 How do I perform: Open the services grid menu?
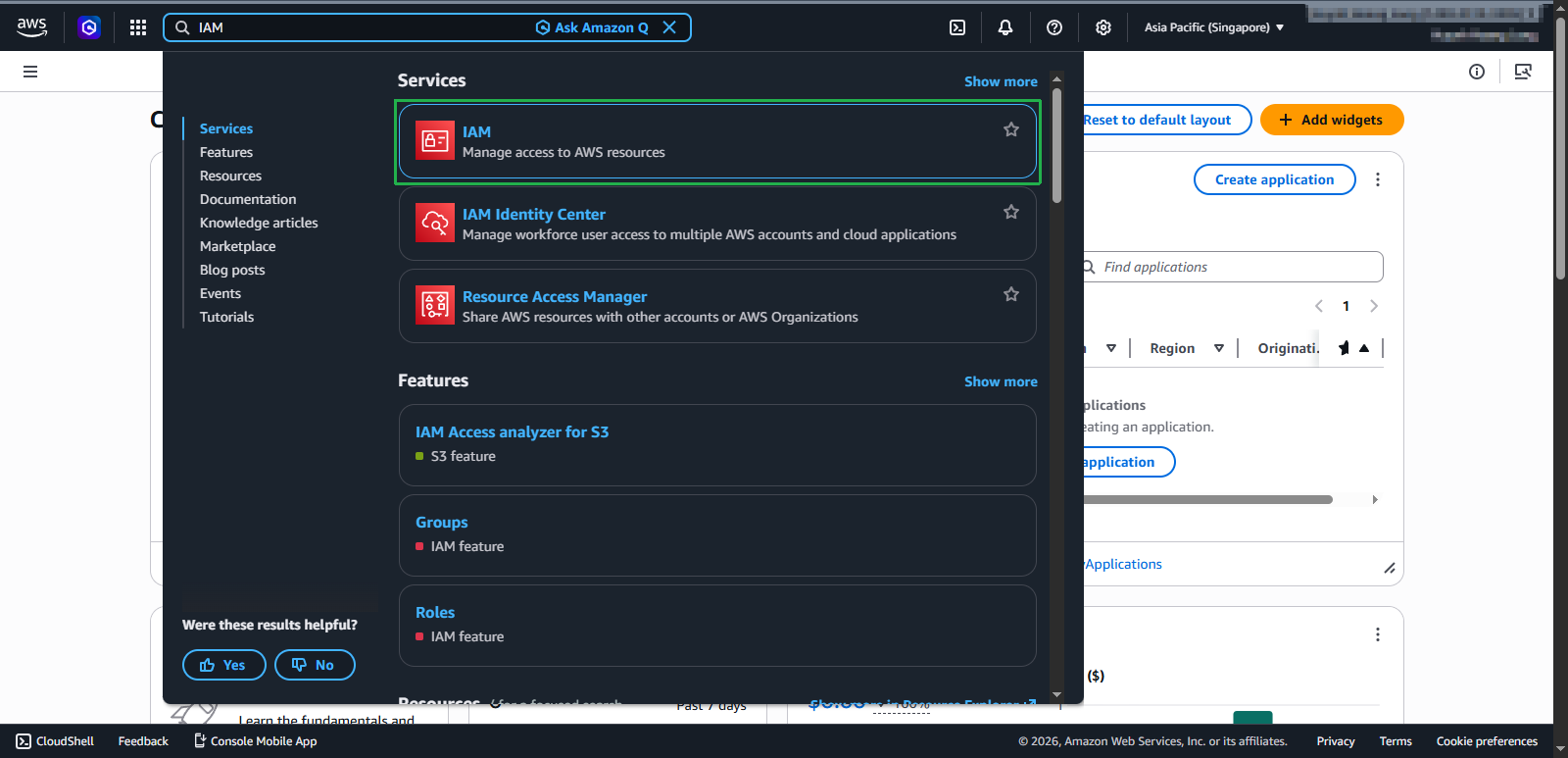[138, 27]
